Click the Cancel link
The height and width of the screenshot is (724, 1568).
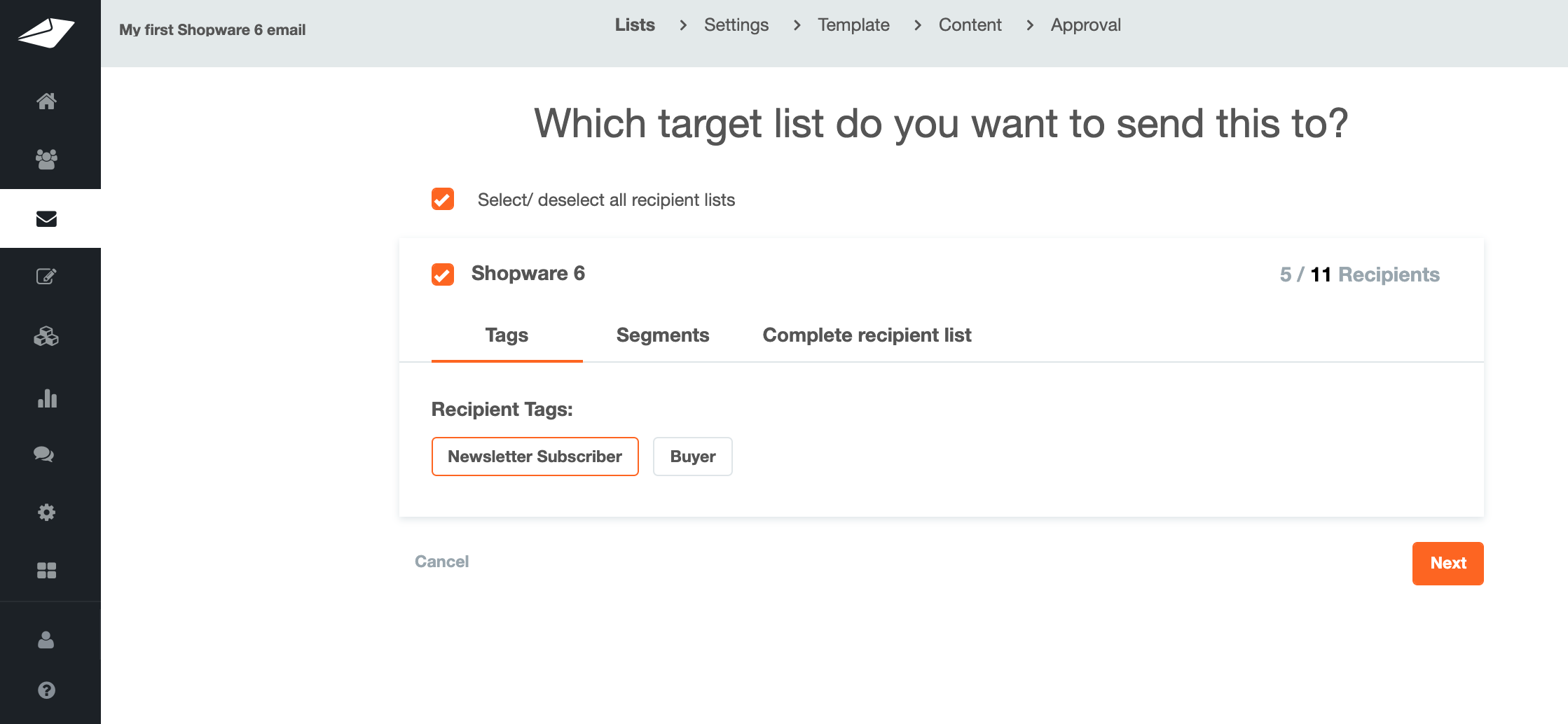pos(441,562)
